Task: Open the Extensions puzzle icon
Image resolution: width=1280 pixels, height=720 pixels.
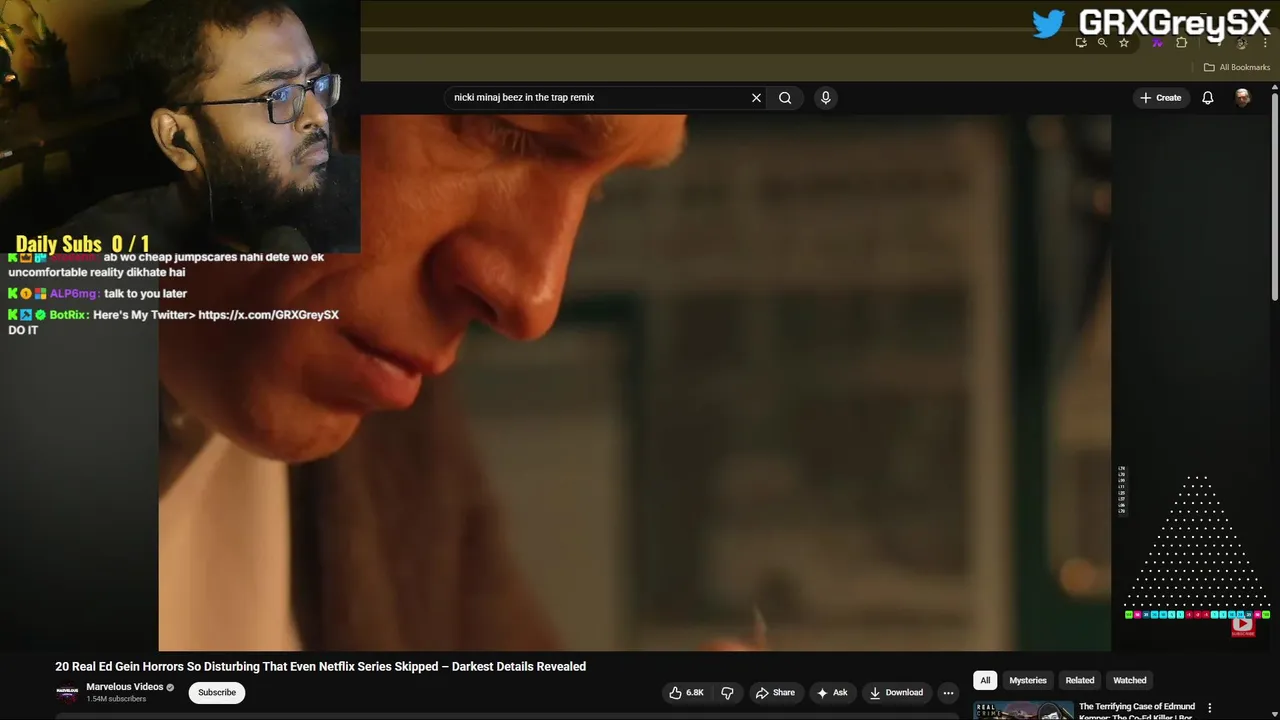Action: (1182, 43)
